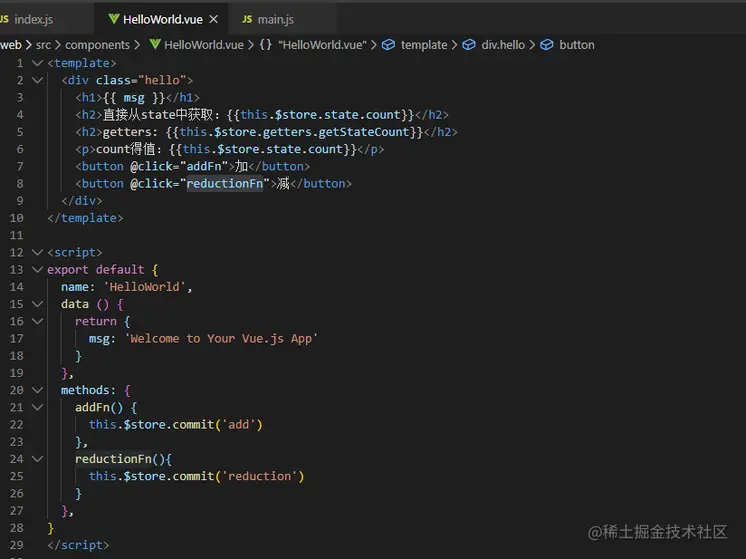The image size is (746, 559).
Task: Select the "HelloWorld.vue" braces breadcrumb
Action: pos(322,45)
